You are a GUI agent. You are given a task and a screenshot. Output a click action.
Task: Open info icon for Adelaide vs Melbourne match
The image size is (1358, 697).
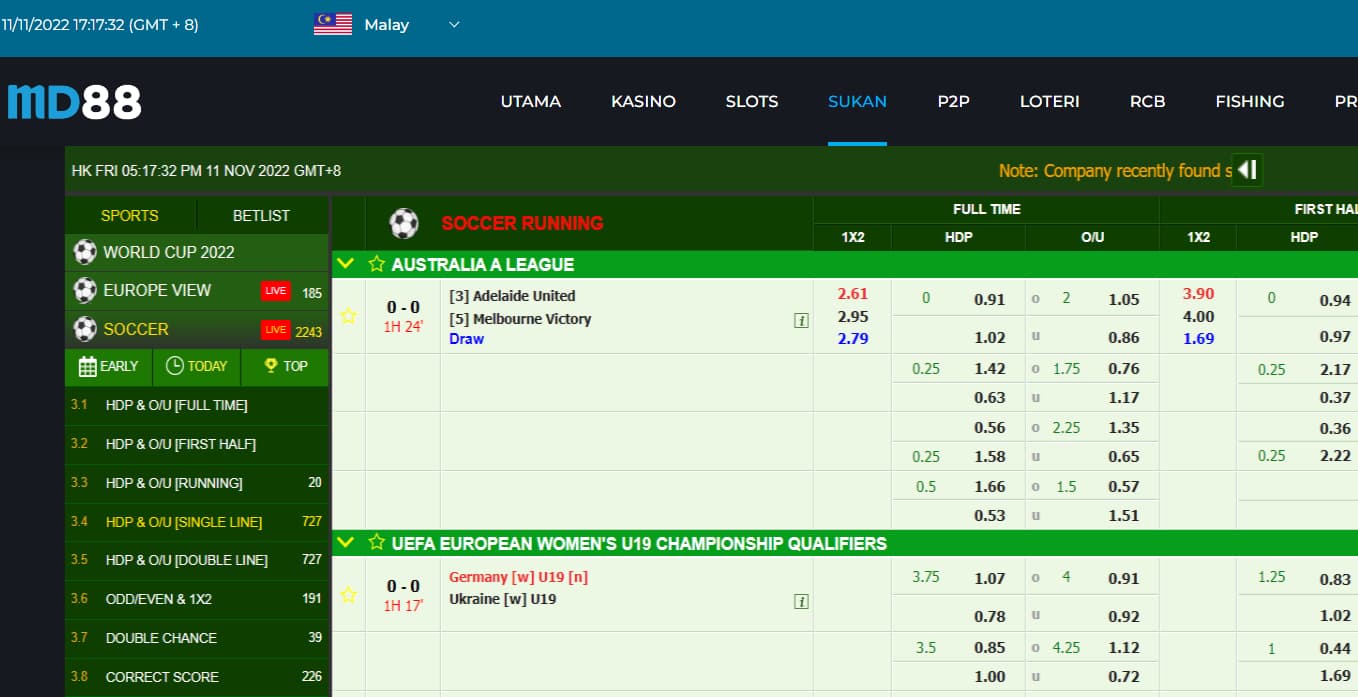[x=801, y=321]
